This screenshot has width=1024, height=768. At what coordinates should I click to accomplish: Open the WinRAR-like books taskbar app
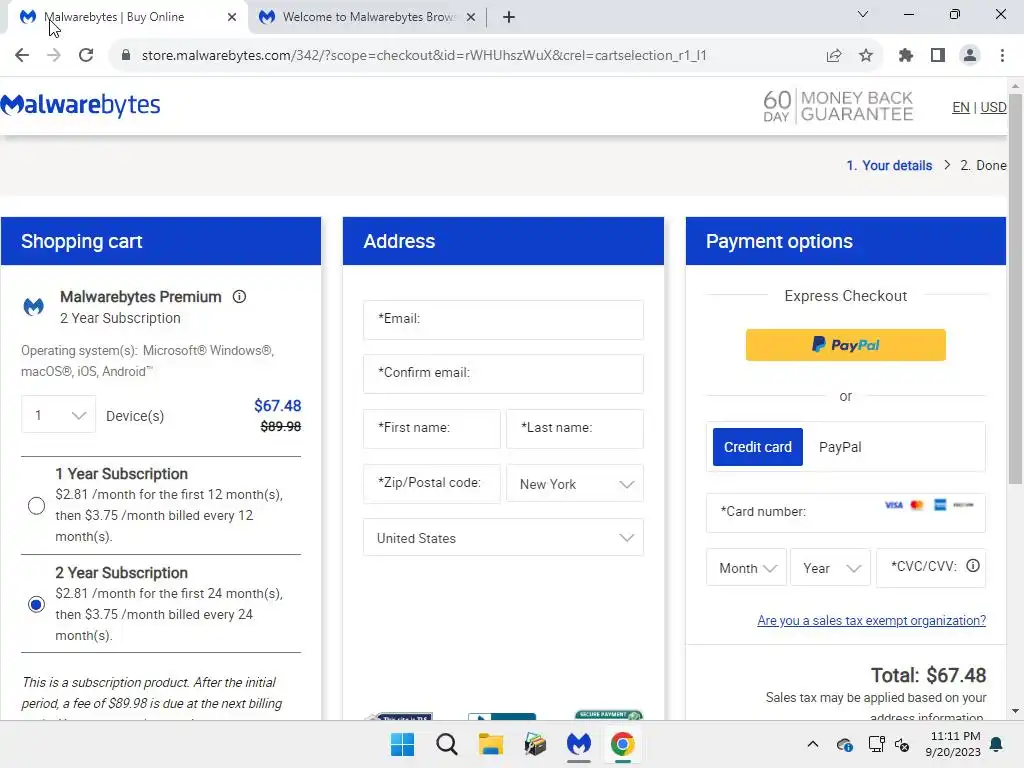tap(535, 744)
